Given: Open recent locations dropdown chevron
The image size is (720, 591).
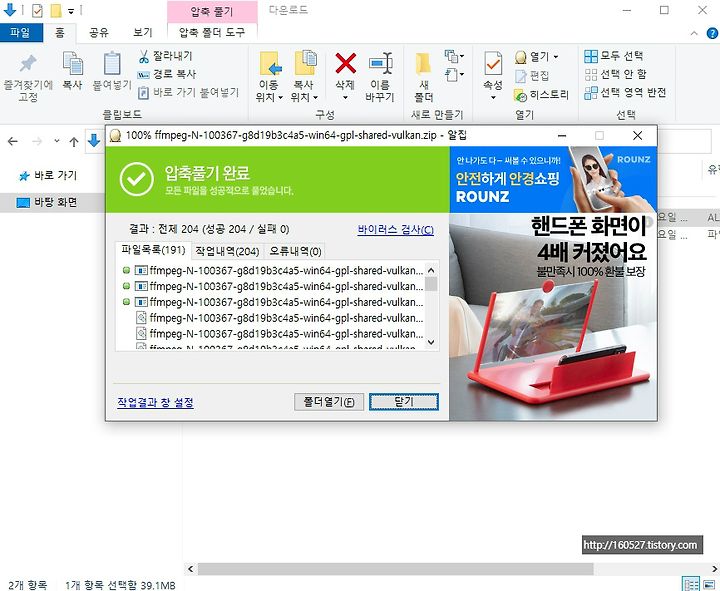Looking at the screenshot, I should (56, 141).
